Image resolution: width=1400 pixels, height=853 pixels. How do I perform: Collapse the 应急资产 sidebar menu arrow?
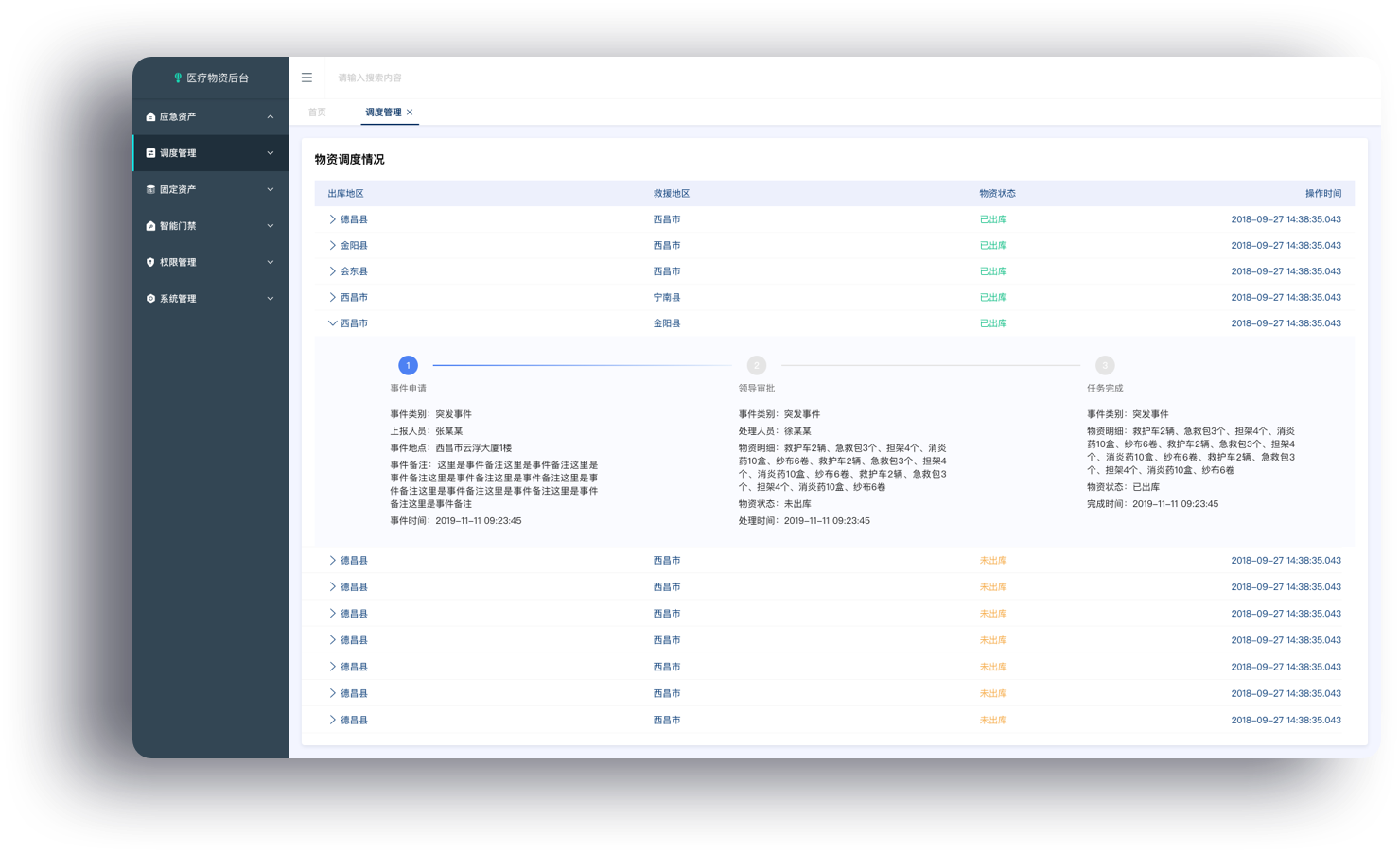[271, 116]
